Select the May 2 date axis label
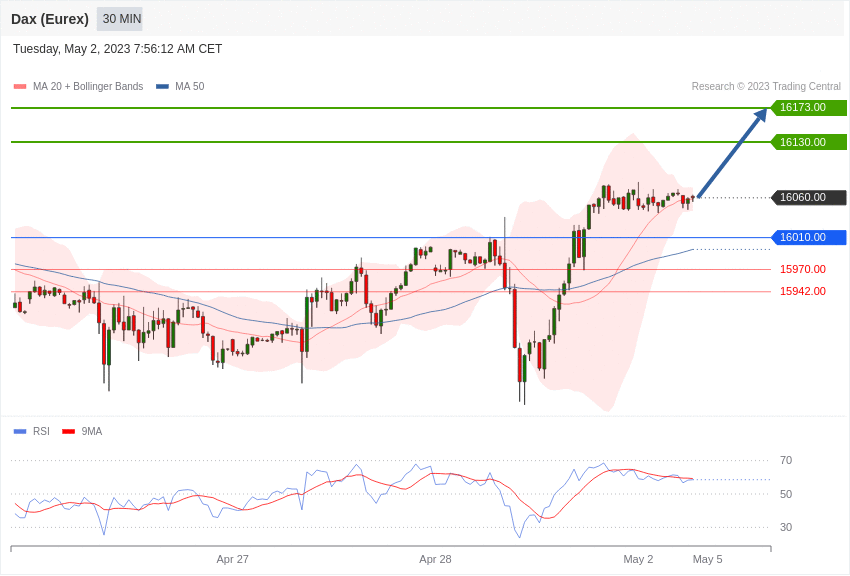This screenshot has height=576, width=850. (638, 559)
